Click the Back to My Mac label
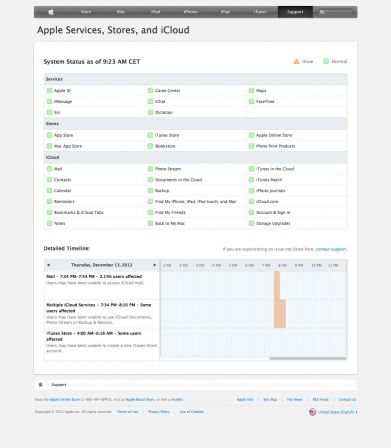The image size is (391, 448). [x=170, y=223]
